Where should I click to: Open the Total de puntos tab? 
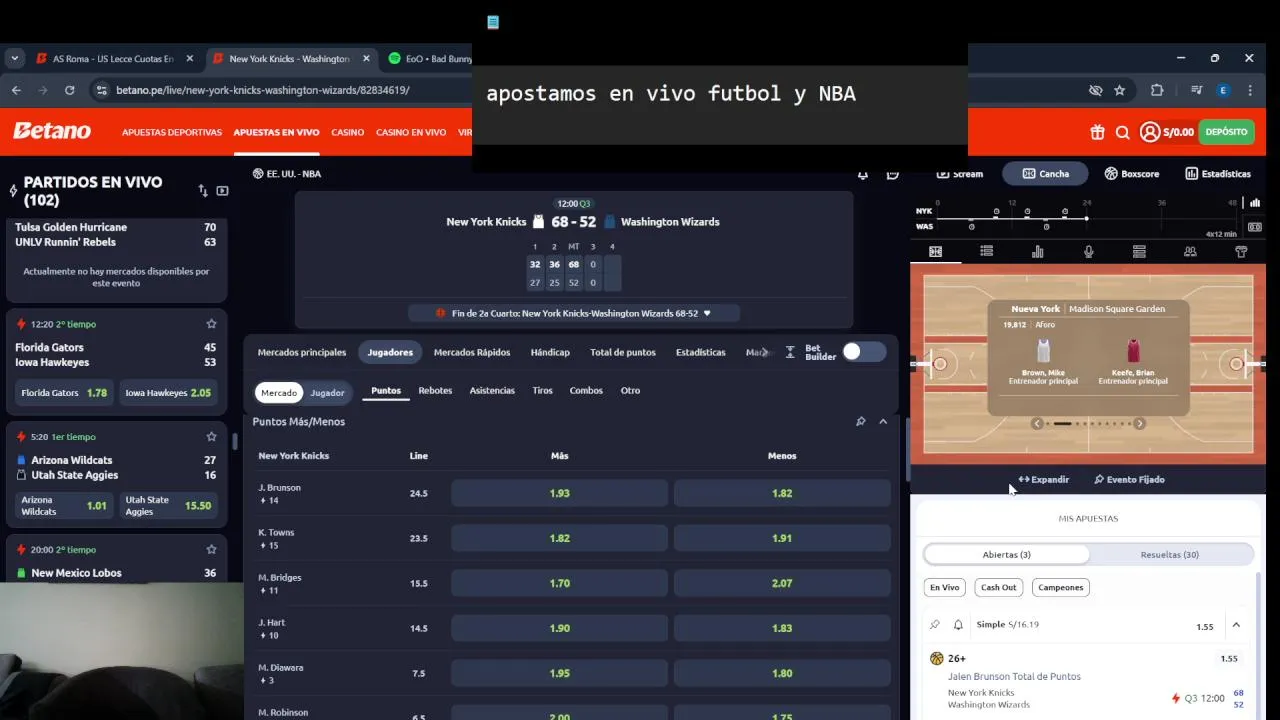click(x=623, y=352)
